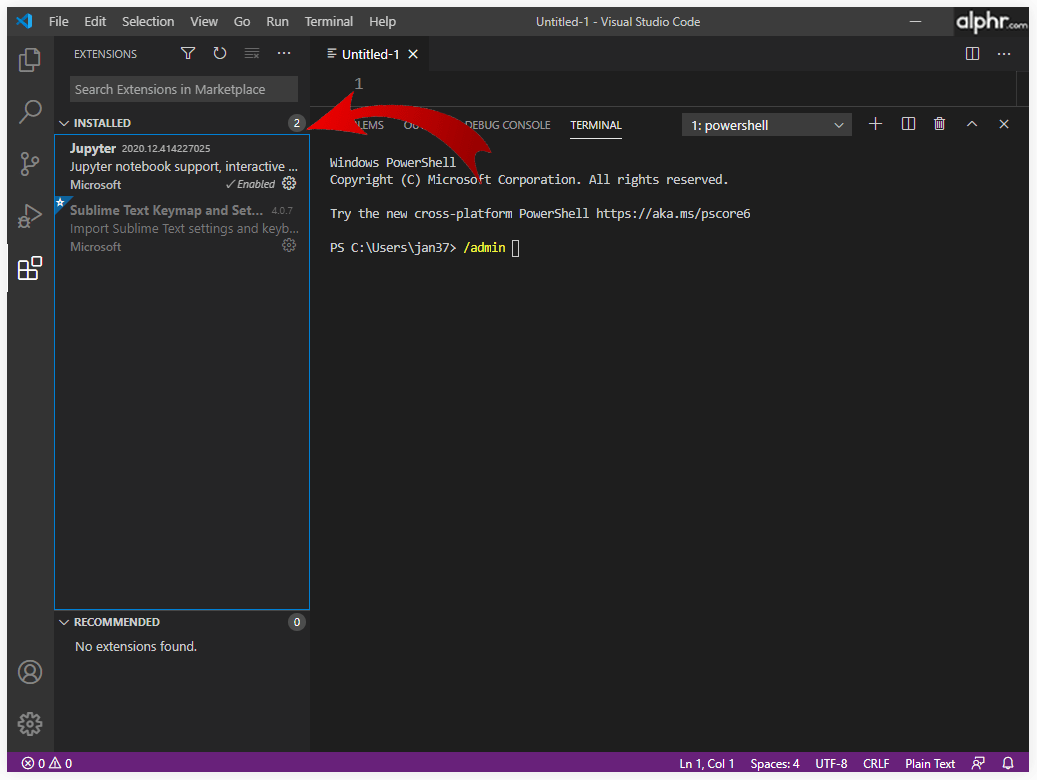
Task: Open notifications from the bell icon
Action: 1008,762
